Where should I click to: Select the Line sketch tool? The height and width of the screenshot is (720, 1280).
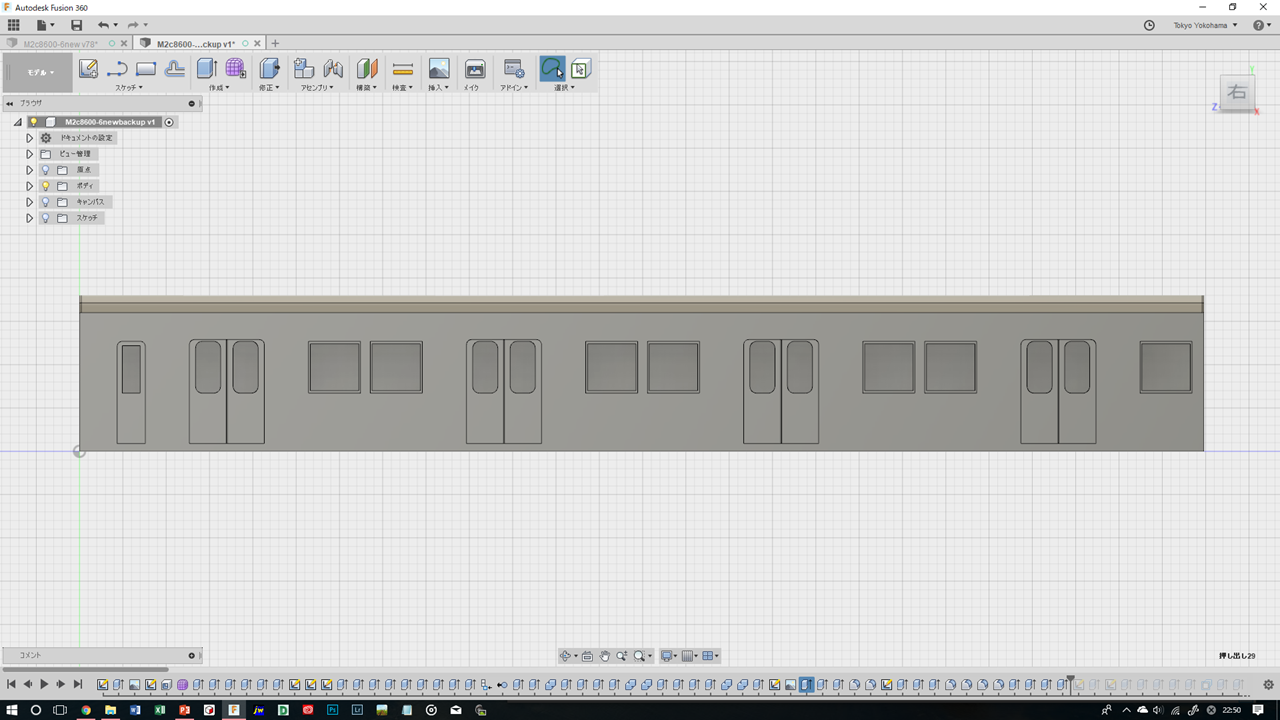tap(117, 69)
